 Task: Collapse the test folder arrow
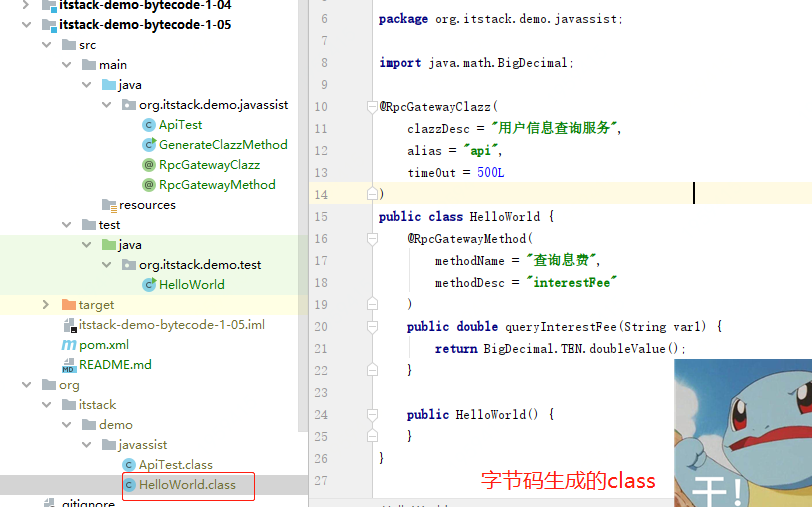click(x=67, y=225)
